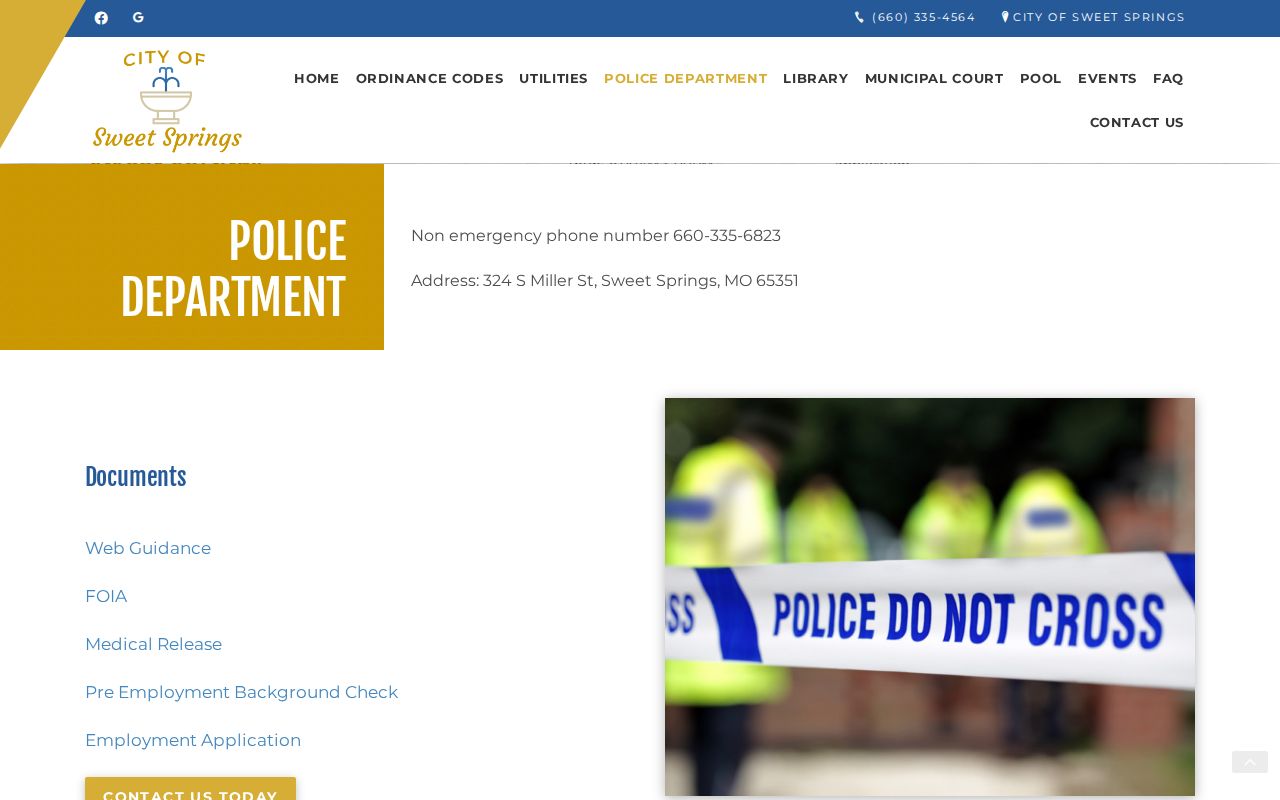
Task: Open the FOIA document link
Action: 106,596
